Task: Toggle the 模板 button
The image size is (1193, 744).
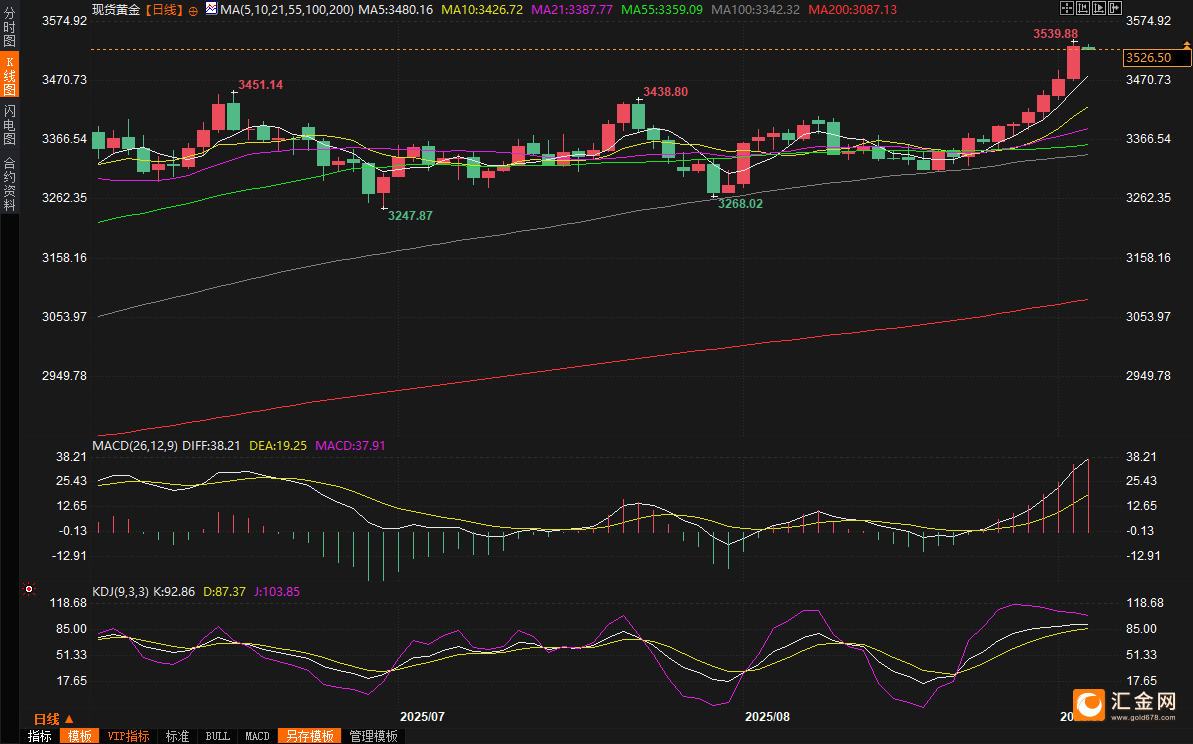Action: point(80,736)
